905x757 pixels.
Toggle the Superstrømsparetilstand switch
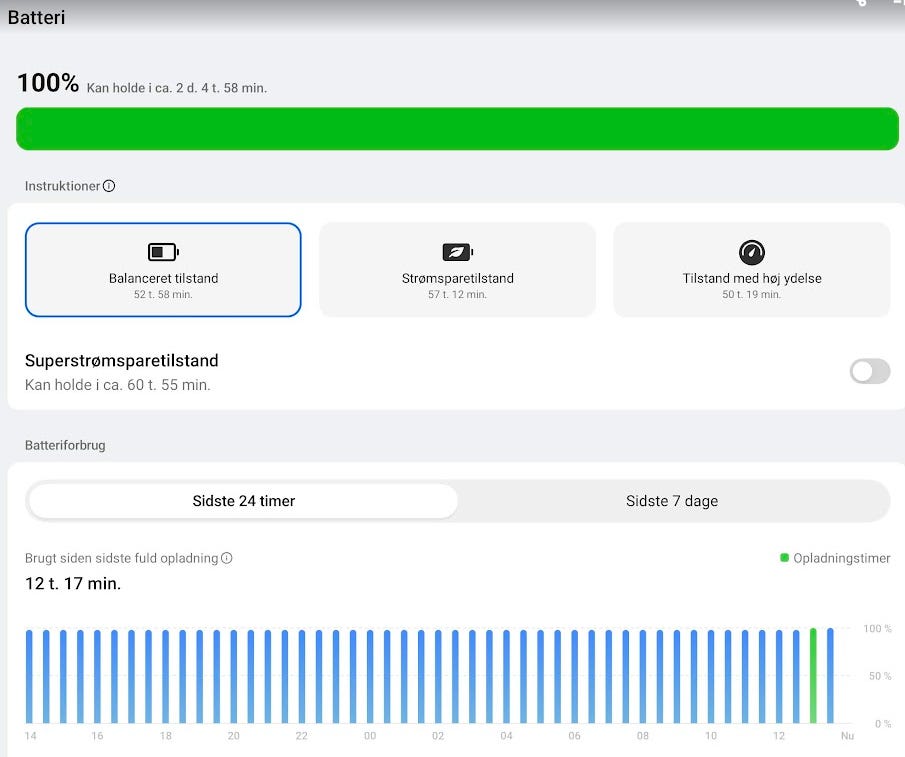point(870,371)
